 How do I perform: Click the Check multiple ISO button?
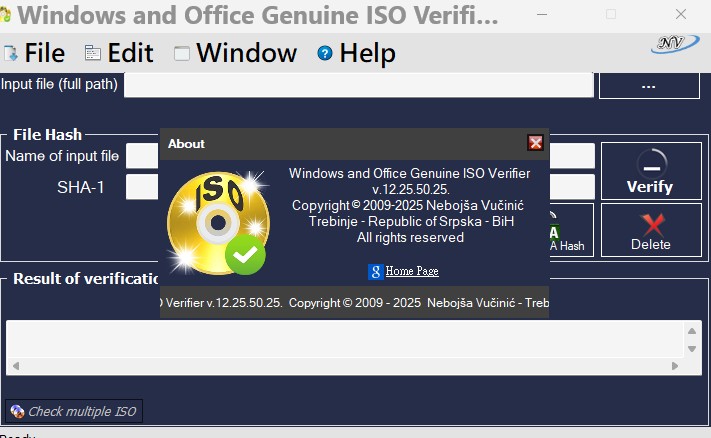[74, 411]
